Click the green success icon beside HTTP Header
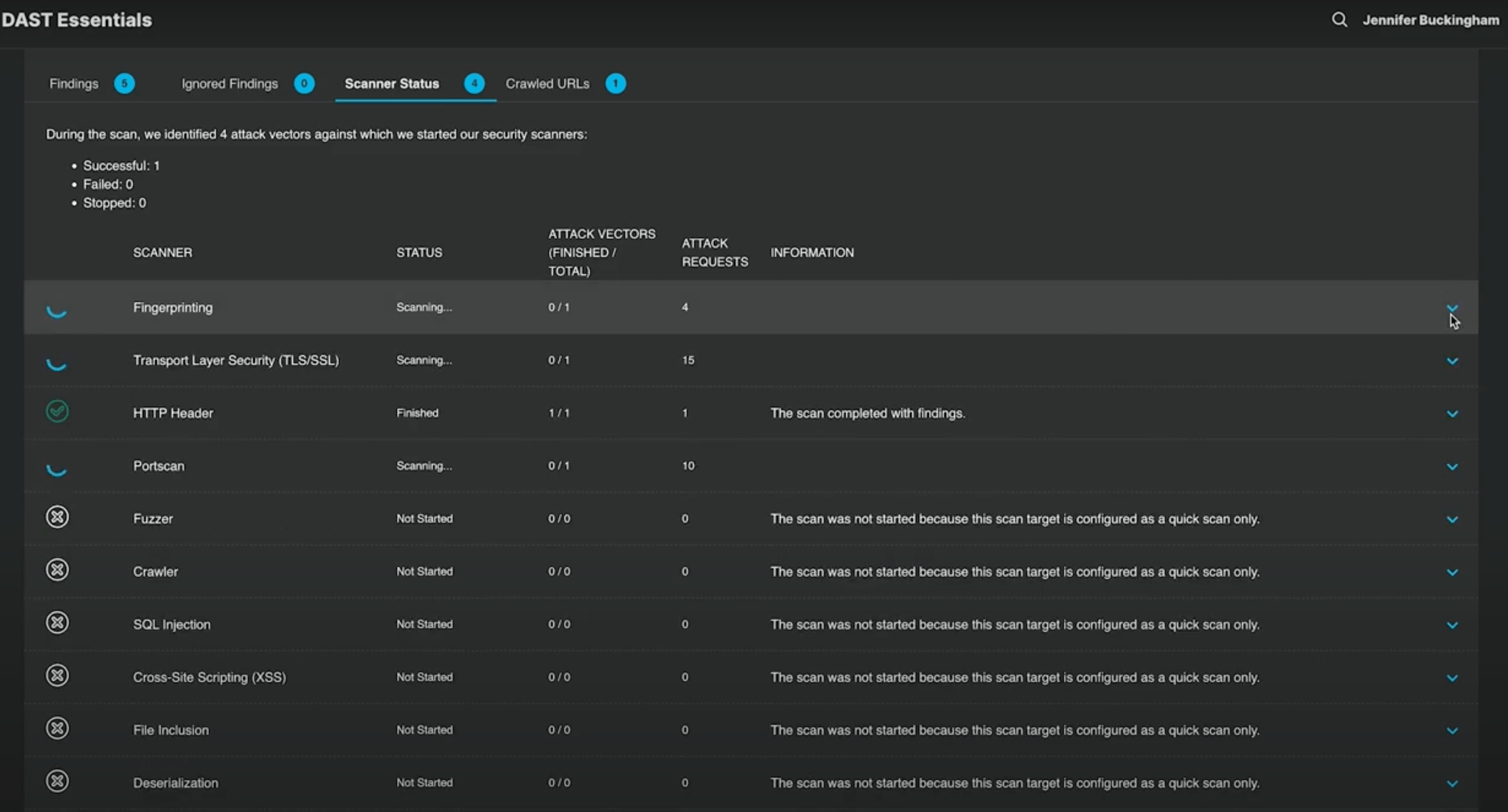This screenshot has height=812, width=1508. coord(57,411)
